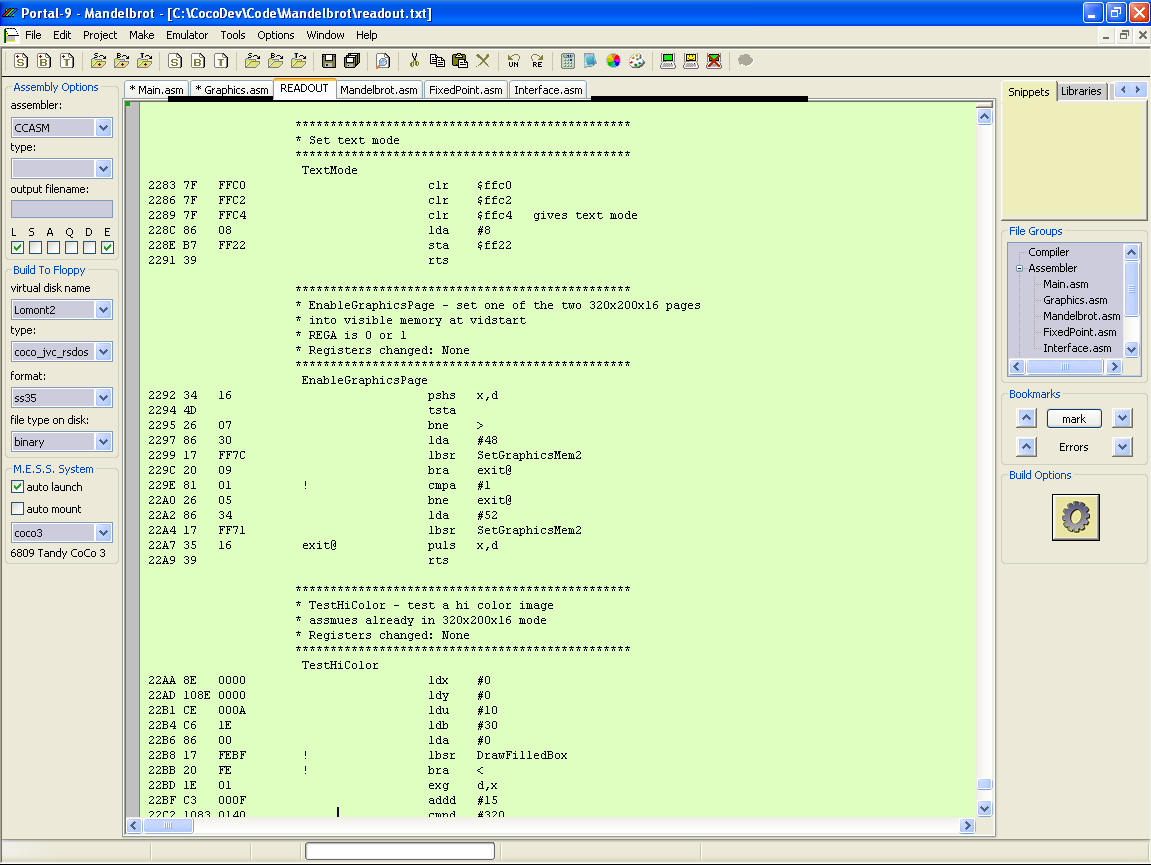Switch to the FixedPoint.asm tab

coord(465,90)
